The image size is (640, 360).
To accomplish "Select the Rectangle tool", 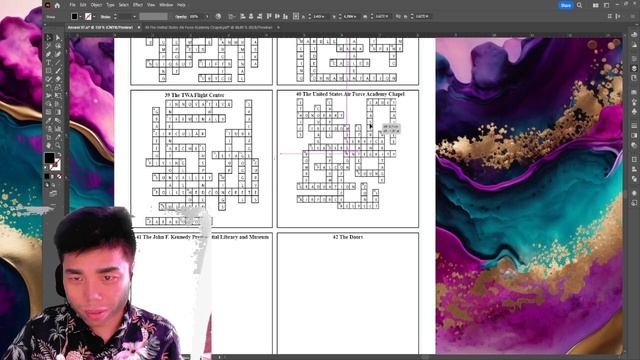I will click(49, 70).
